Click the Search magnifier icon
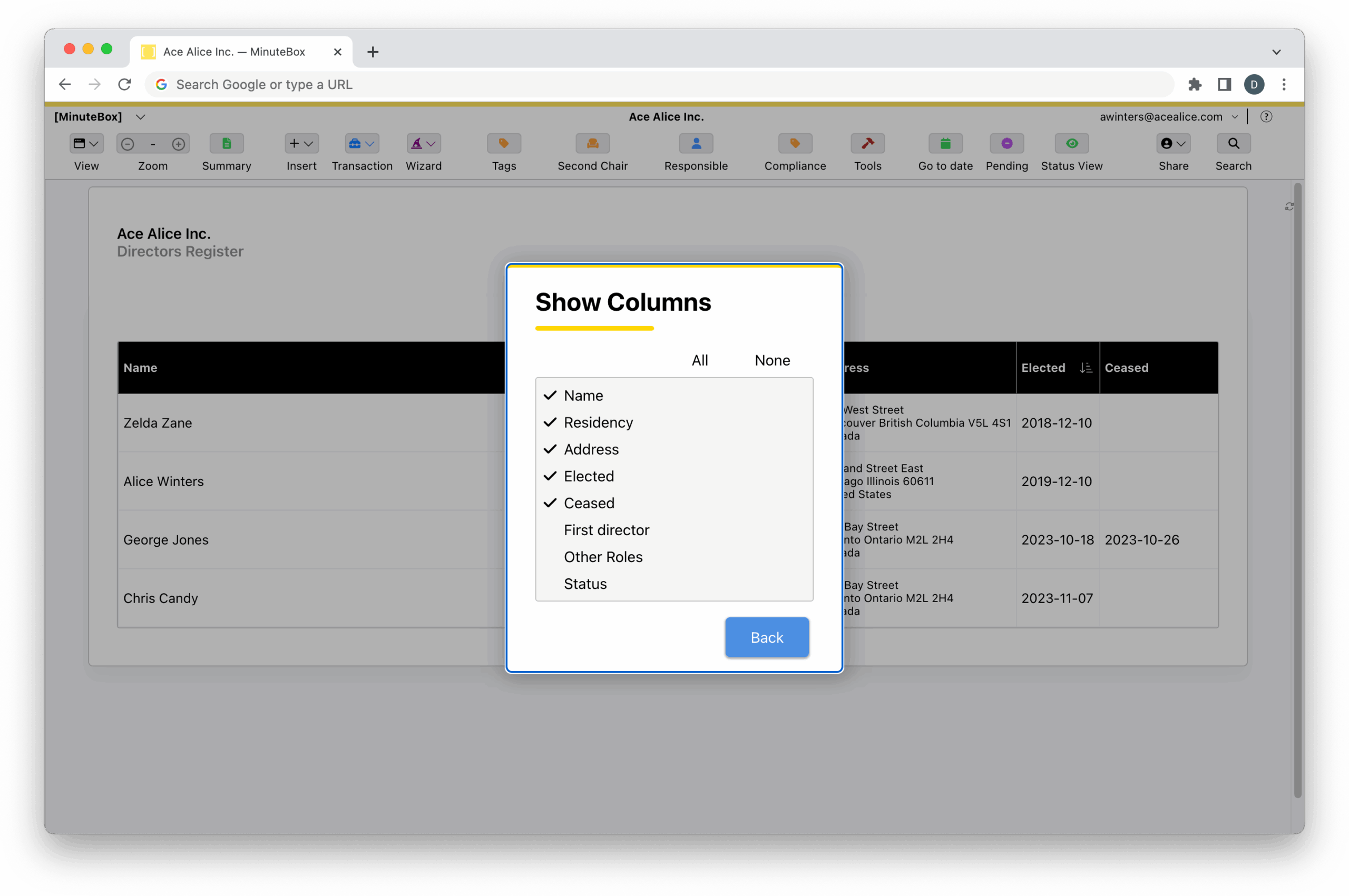This screenshot has height=896, width=1349. (x=1233, y=143)
